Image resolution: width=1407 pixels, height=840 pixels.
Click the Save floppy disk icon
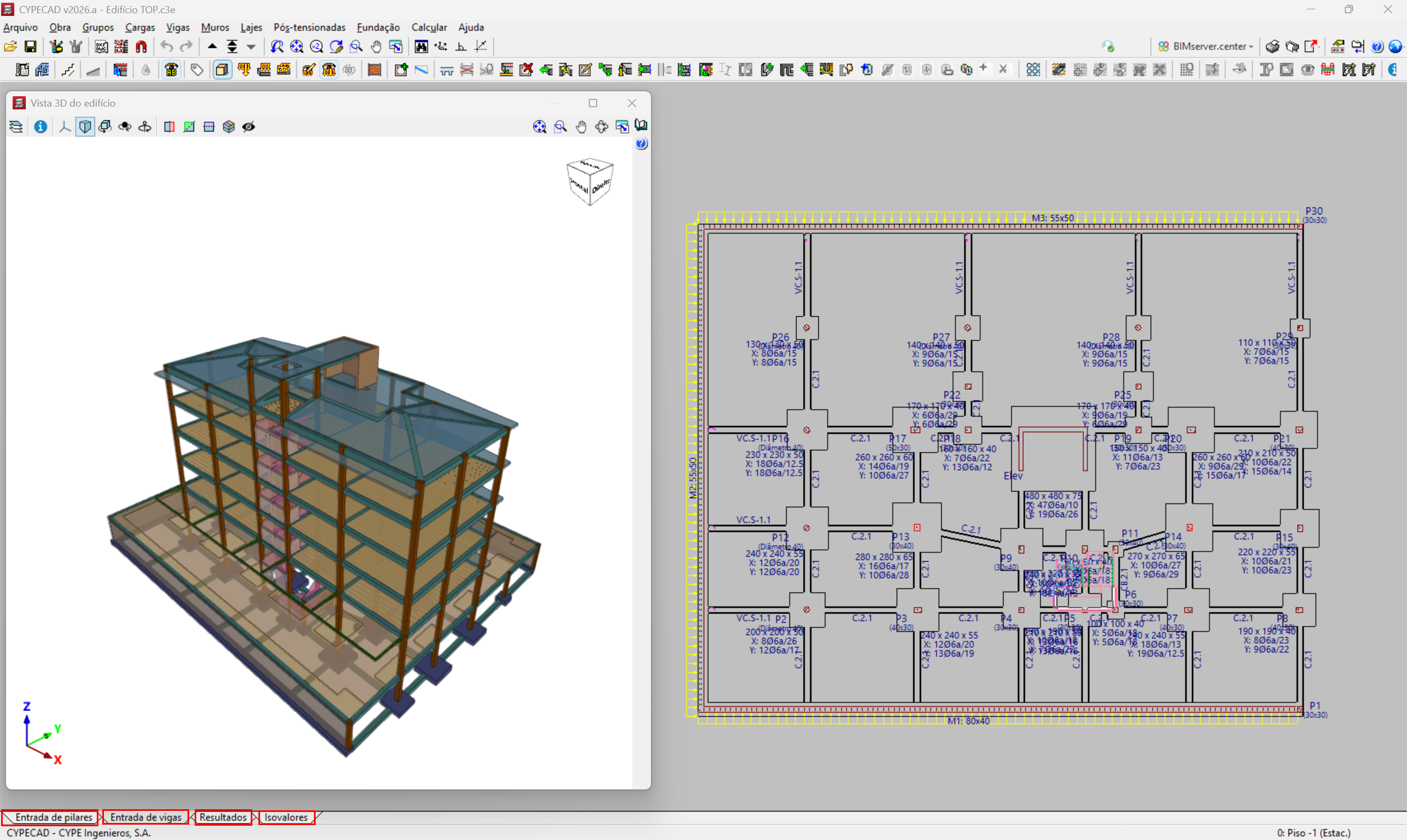pos(31,46)
